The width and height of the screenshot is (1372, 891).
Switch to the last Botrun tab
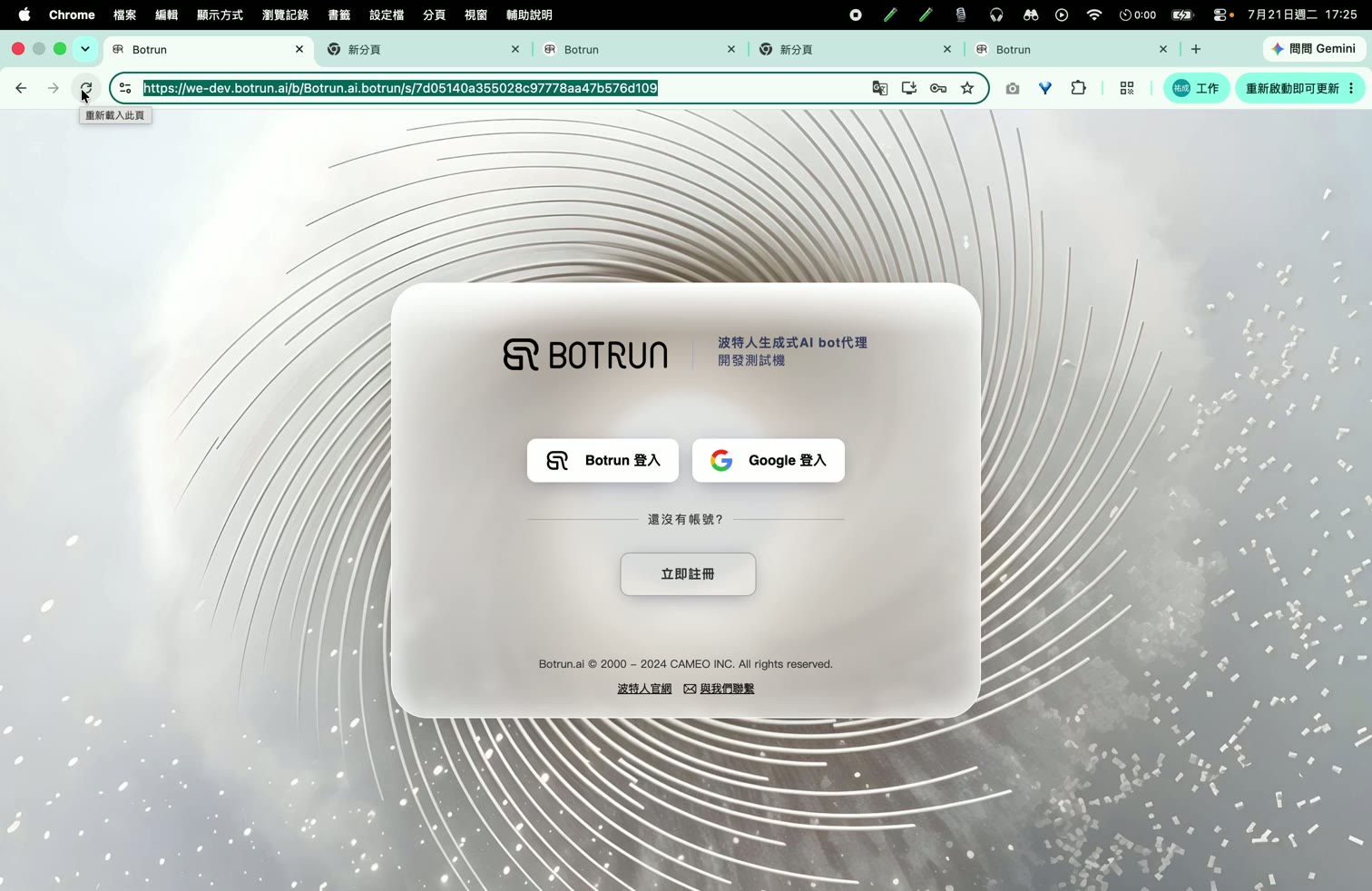(1071, 49)
